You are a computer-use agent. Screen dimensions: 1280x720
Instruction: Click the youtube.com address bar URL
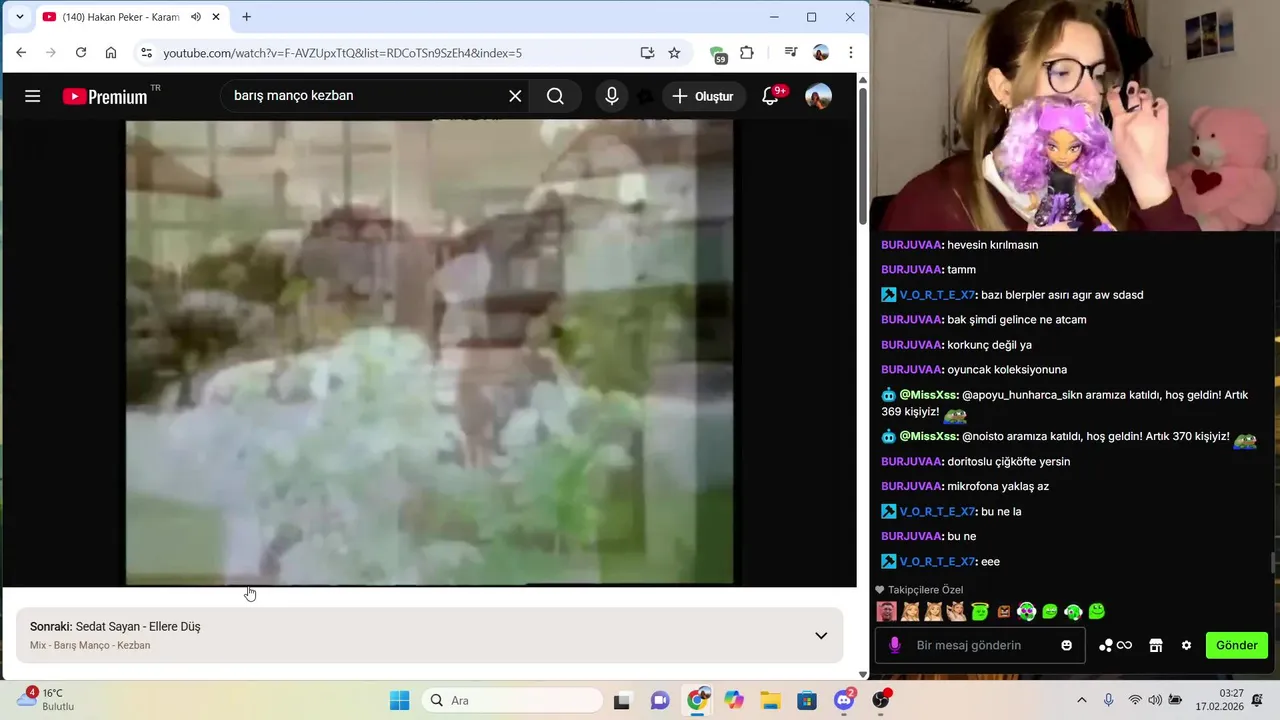pyautogui.click(x=342, y=53)
